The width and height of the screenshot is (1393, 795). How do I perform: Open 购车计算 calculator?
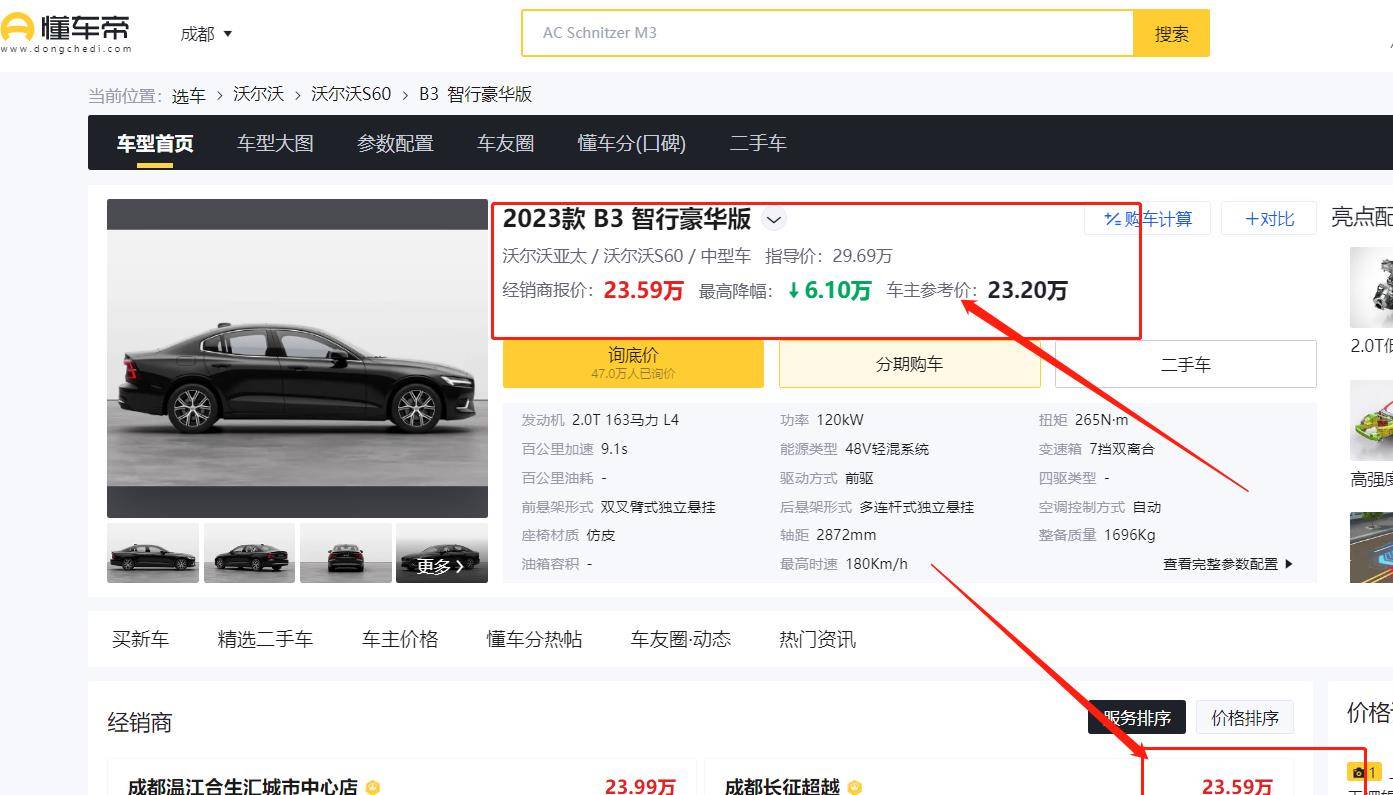1147,218
